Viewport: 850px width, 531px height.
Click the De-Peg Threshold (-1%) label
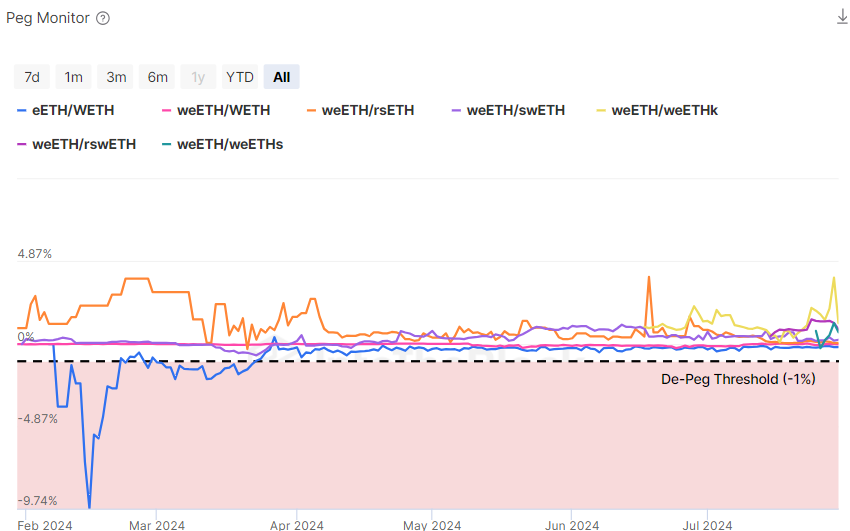pos(738,379)
